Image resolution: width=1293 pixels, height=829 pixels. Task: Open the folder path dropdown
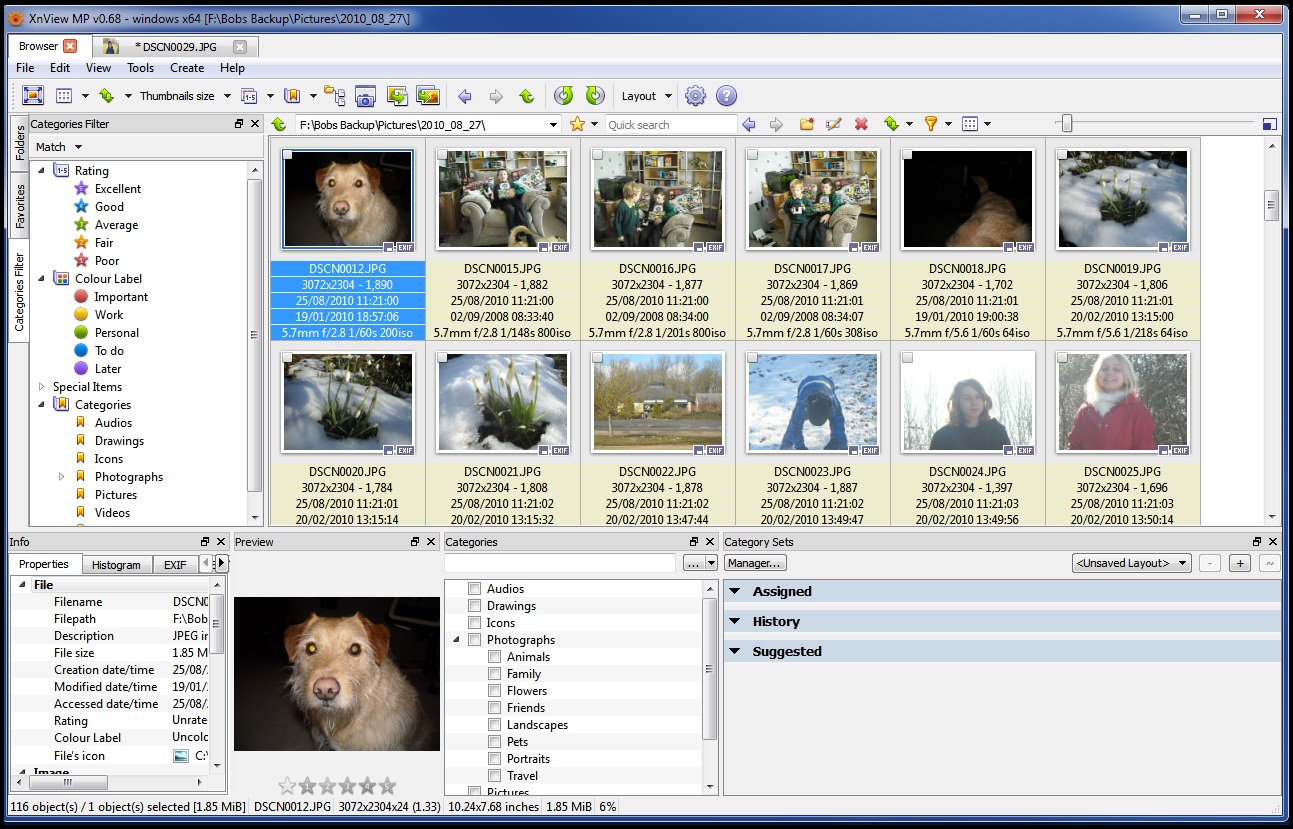click(554, 125)
